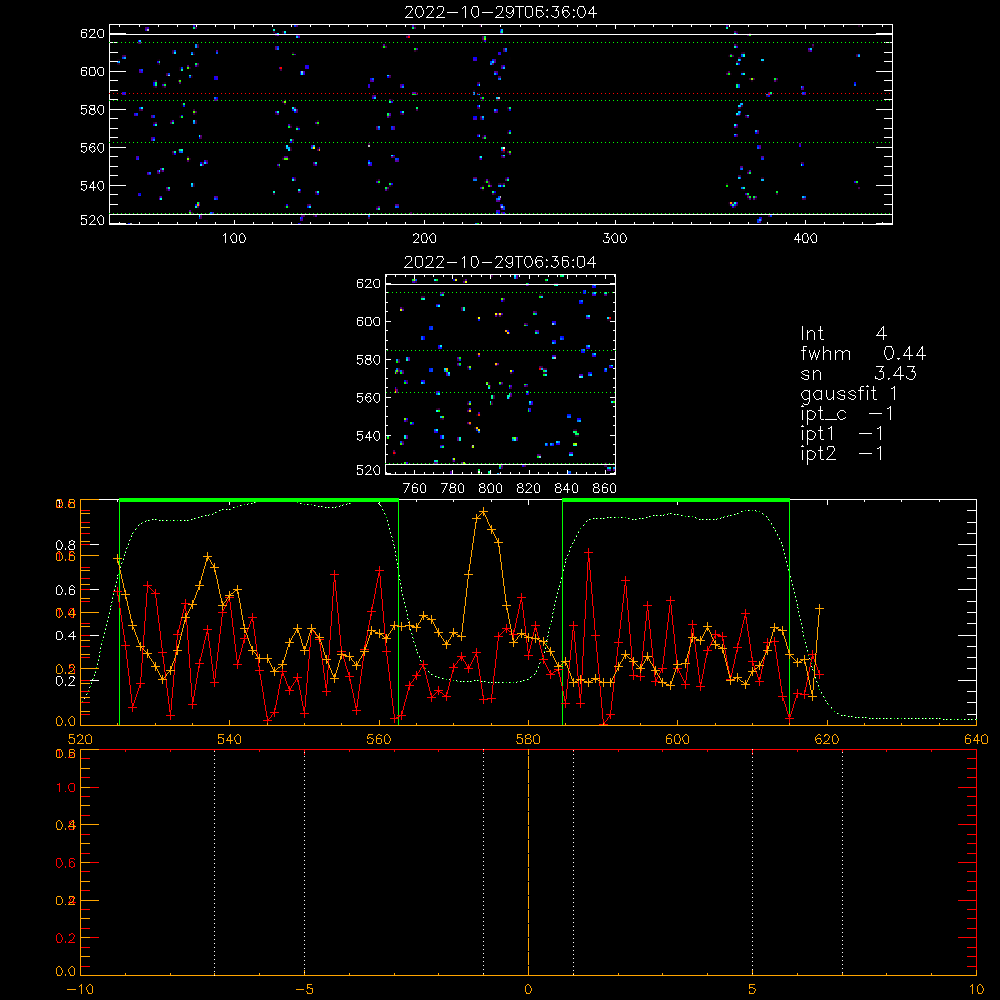
Task: Click the -5 label on bottom plot axis
Action: click(305, 989)
